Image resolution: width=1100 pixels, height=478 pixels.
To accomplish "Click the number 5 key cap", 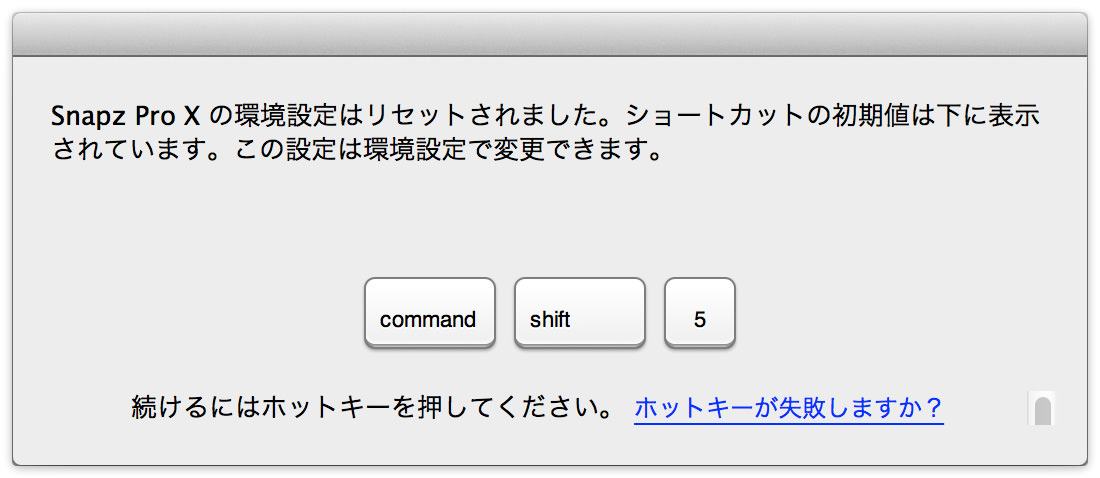I will (x=700, y=312).
